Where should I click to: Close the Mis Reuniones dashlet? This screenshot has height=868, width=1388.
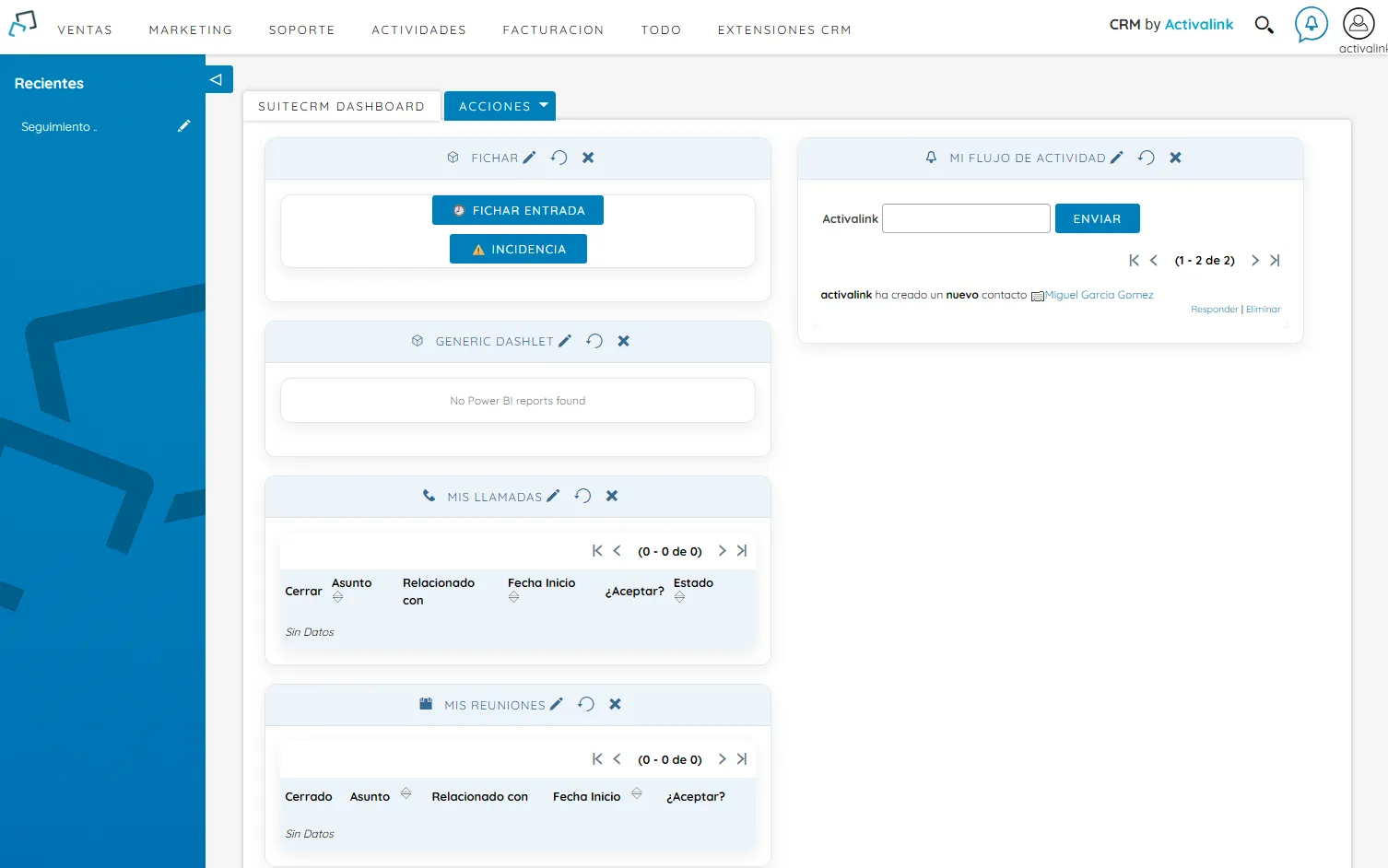[x=616, y=704]
